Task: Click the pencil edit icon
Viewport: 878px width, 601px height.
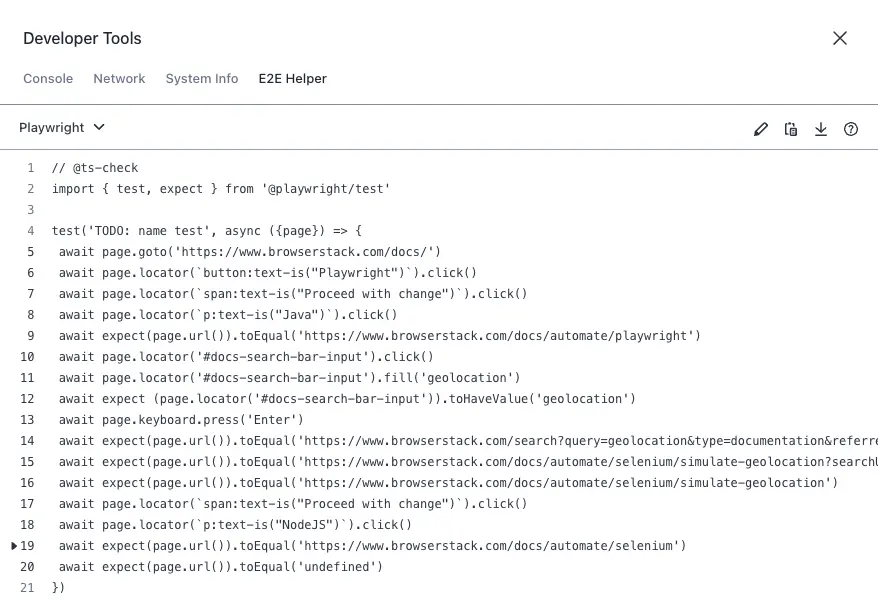Action: point(761,129)
